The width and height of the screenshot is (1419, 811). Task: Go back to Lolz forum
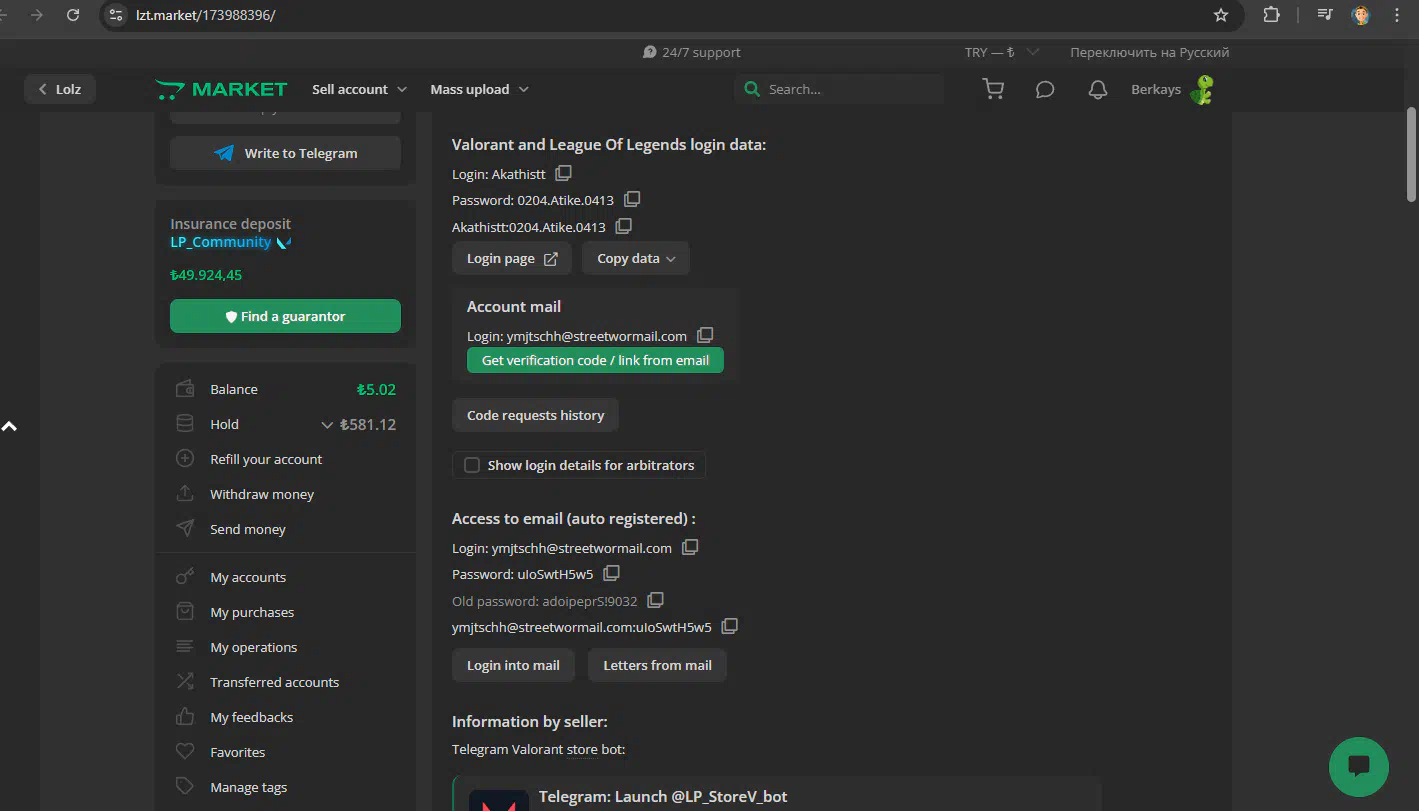pos(60,89)
